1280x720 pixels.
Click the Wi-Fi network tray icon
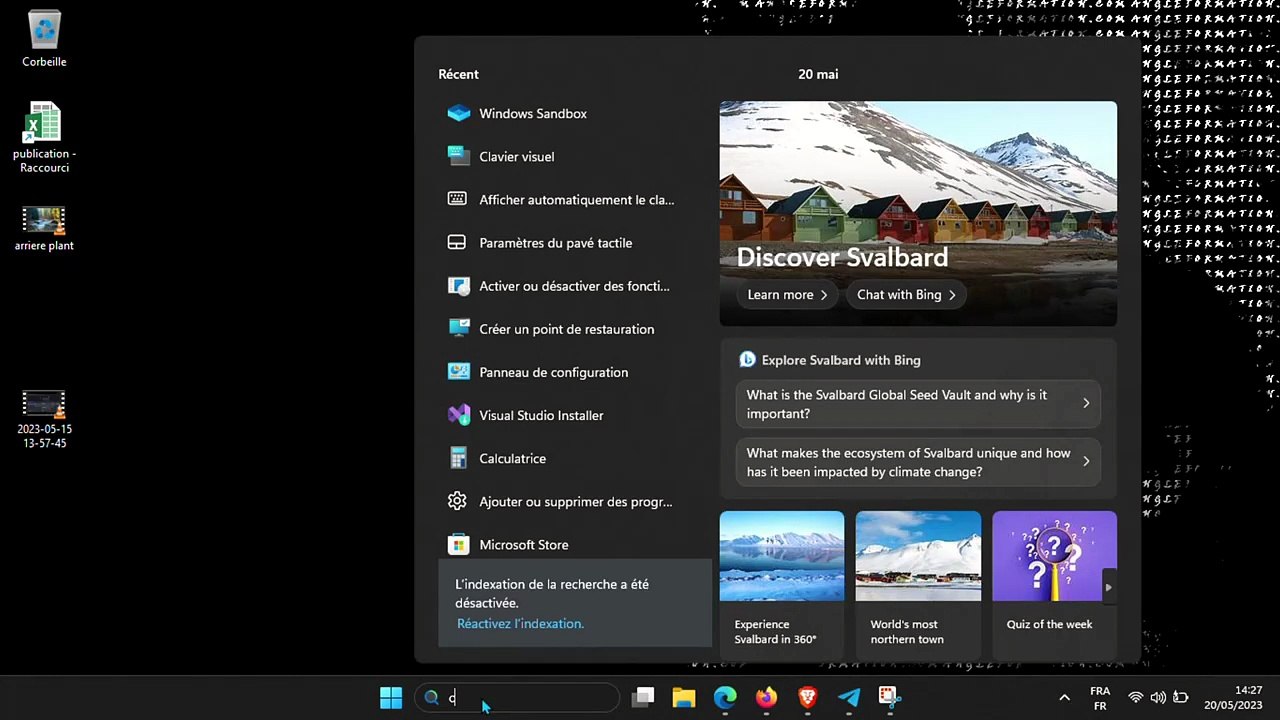[1135, 697]
